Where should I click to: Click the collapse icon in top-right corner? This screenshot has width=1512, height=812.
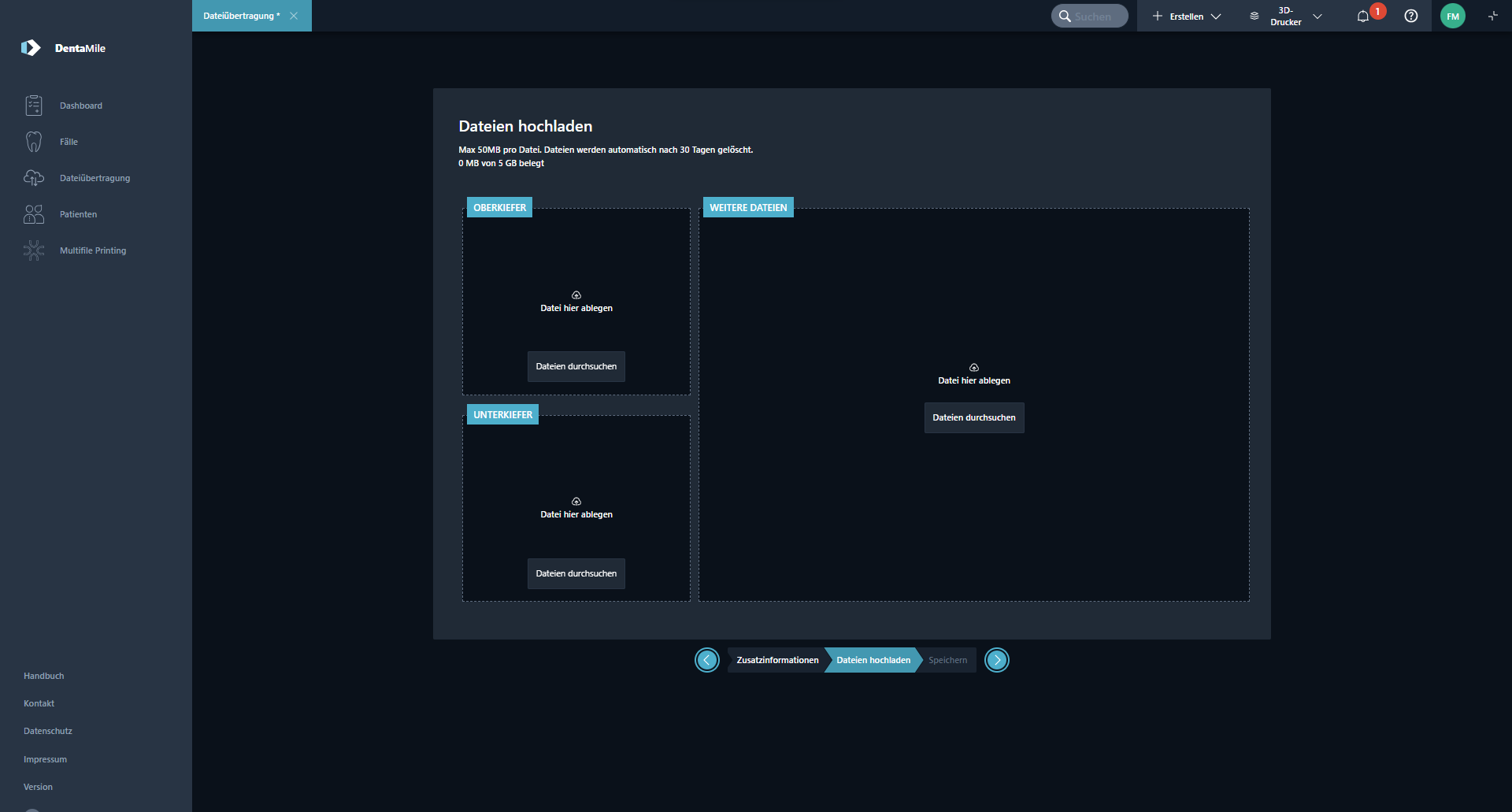[1492, 17]
